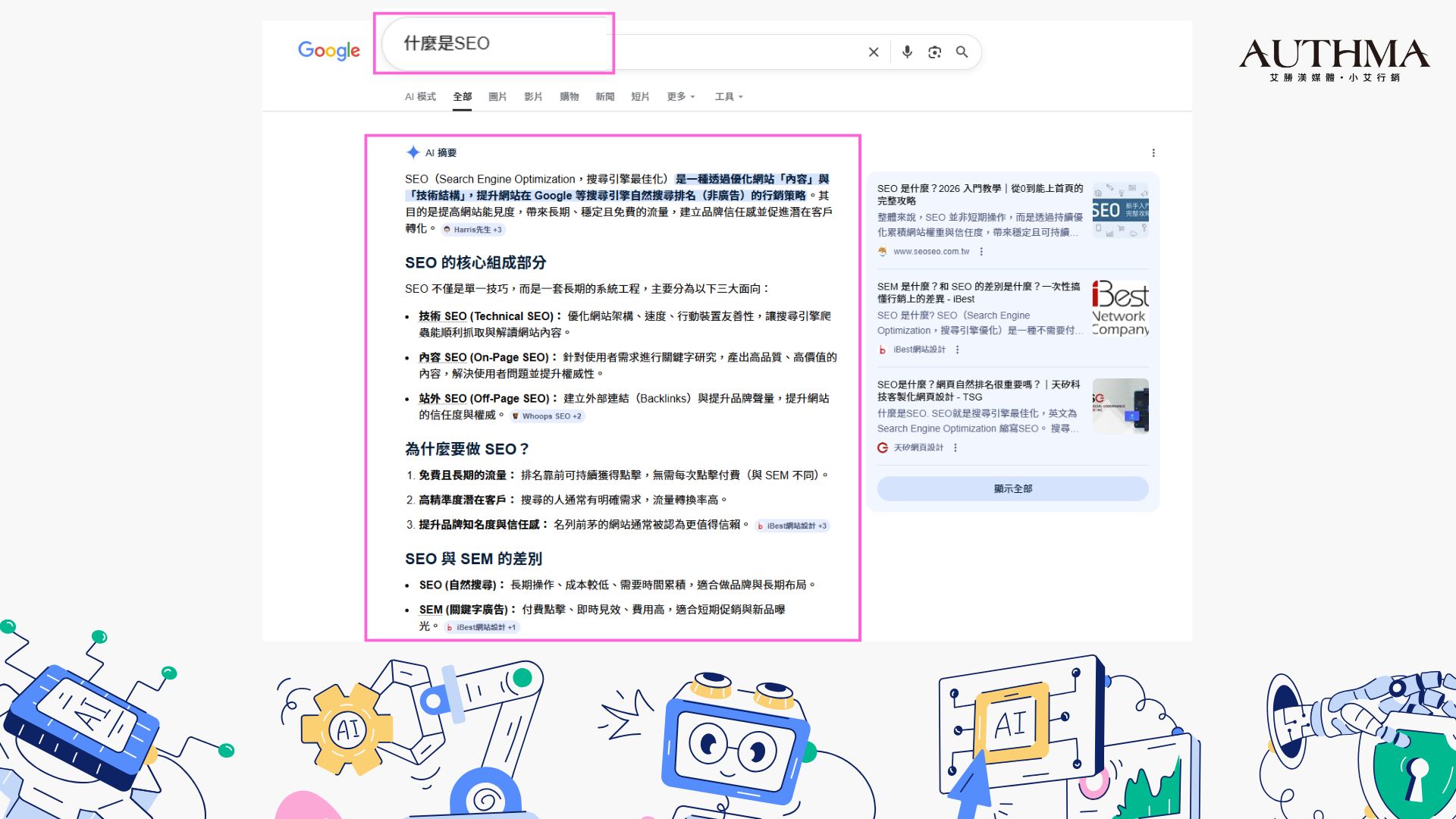Open three-dot options next to 天矽網頁設計
The height and width of the screenshot is (819, 1456).
click(x=955, y=448)
